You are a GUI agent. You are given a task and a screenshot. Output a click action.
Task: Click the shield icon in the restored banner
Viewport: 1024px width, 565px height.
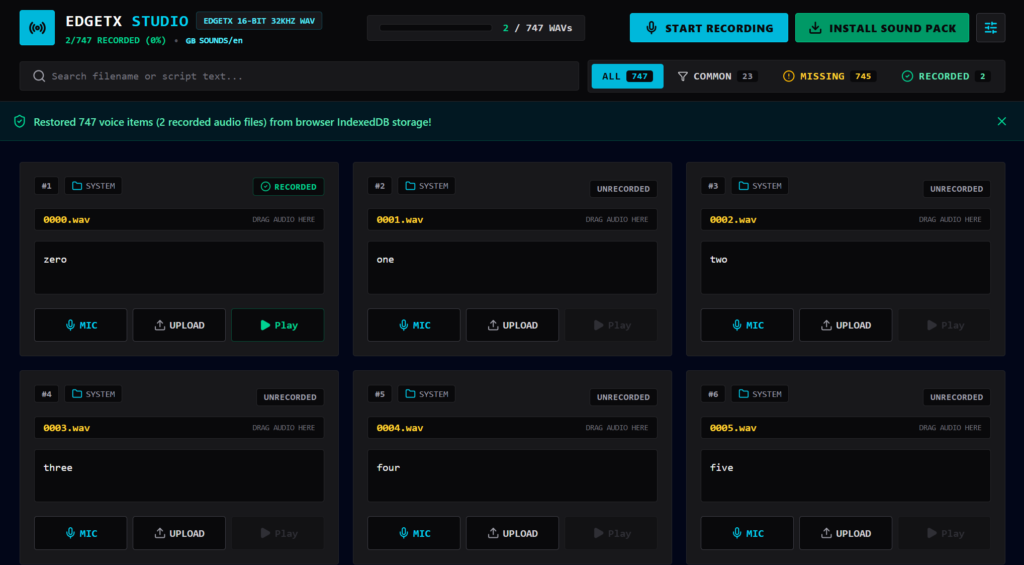(20, 121)
